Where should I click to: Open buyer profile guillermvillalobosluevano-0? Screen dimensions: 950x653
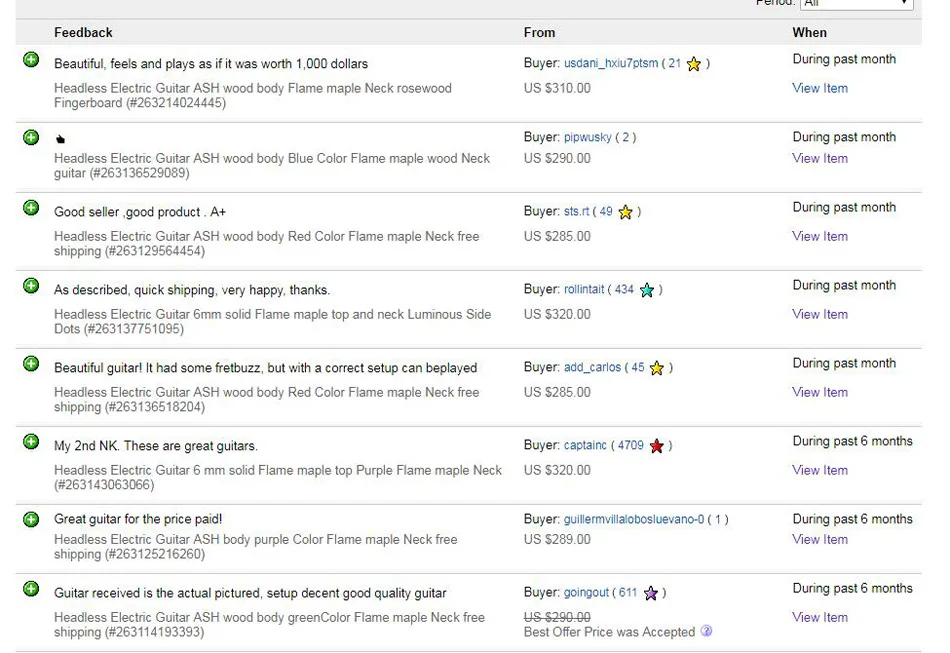(x=634, y=519)
